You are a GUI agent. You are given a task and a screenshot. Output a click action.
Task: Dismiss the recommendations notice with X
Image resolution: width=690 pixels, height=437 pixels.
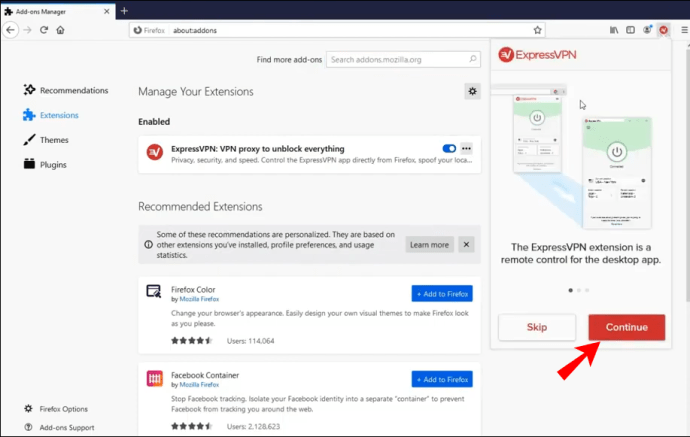tap(466, 244)
